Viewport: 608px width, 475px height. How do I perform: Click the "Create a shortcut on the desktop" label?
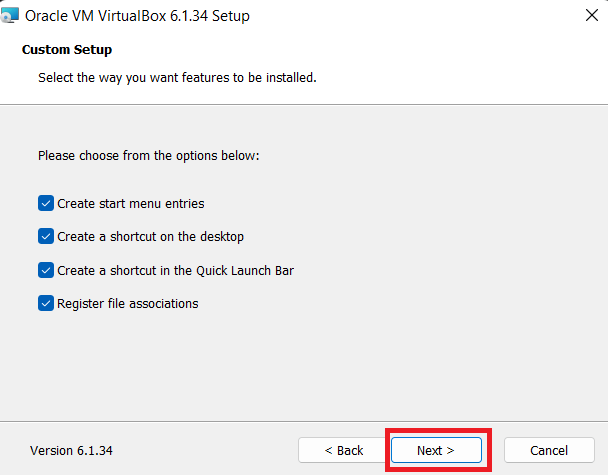point(150,237)
